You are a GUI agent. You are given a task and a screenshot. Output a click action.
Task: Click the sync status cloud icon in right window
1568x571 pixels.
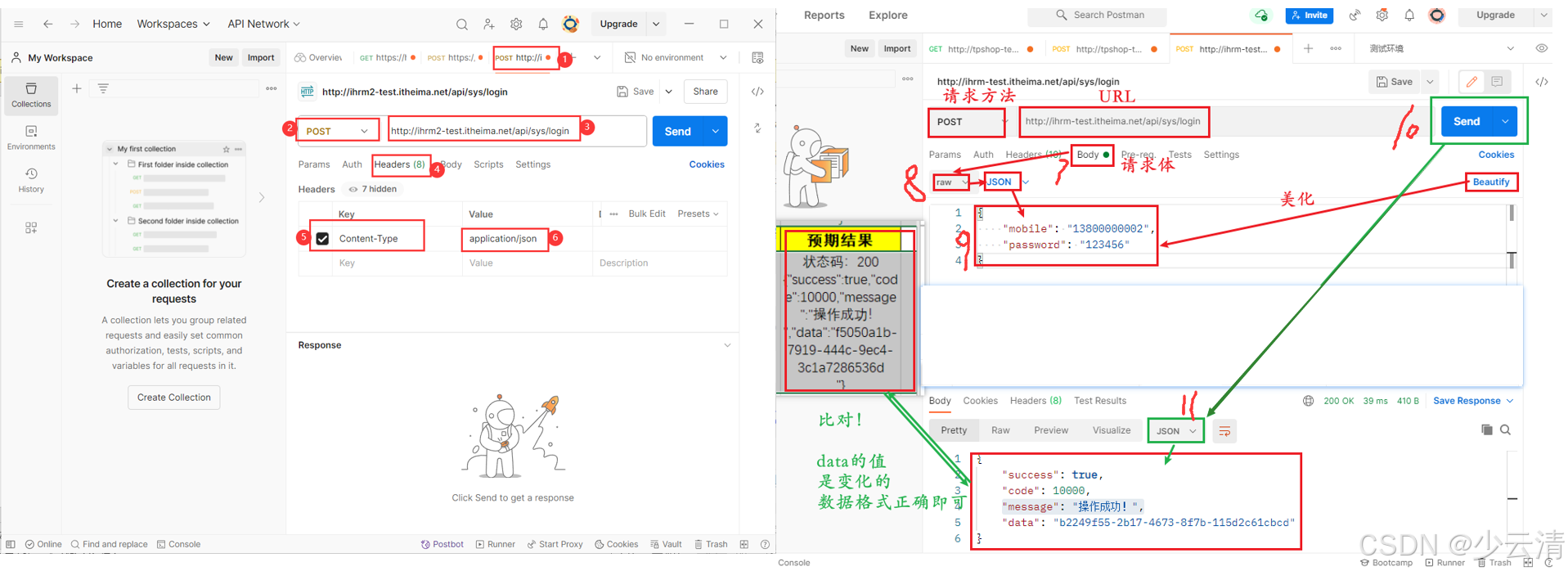click(x=1261, y=16)
